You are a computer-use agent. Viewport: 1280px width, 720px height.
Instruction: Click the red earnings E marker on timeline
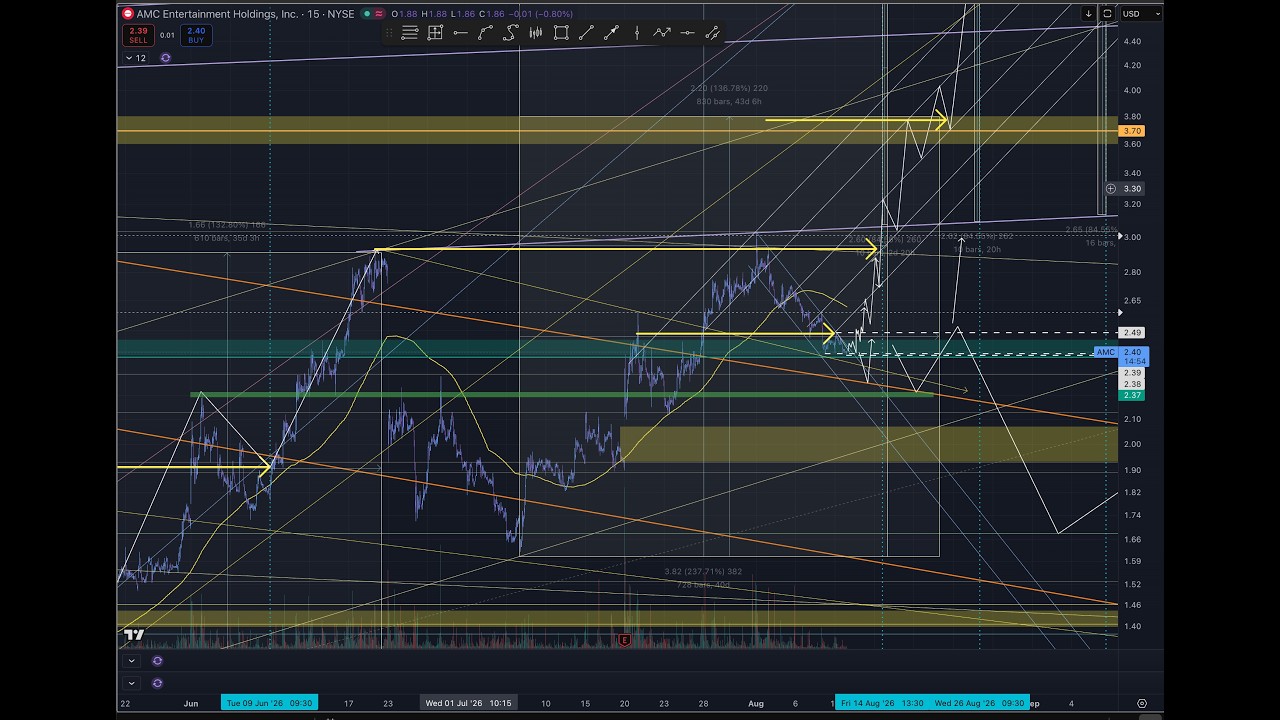pos(625,640)
